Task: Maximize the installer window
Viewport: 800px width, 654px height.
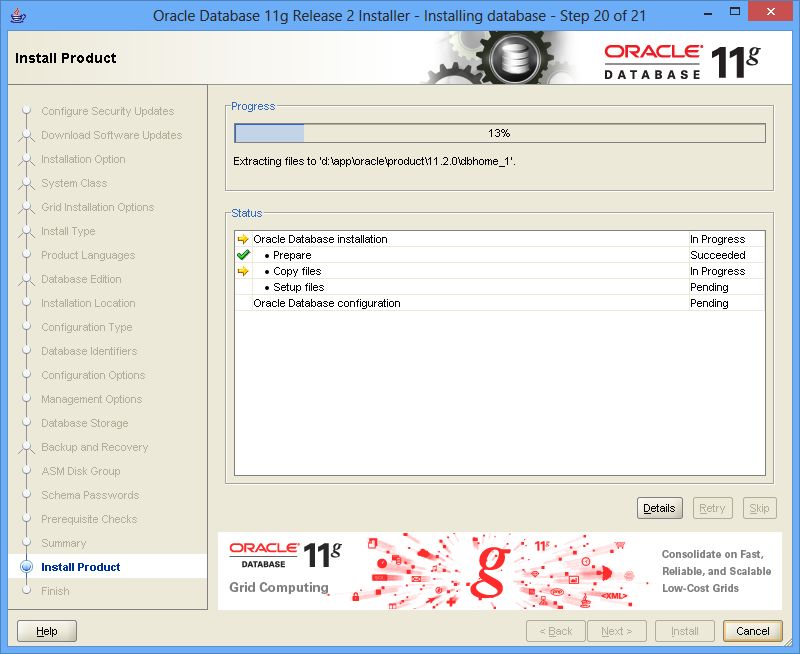Action: pyautogui.click(x=735, y=12)
